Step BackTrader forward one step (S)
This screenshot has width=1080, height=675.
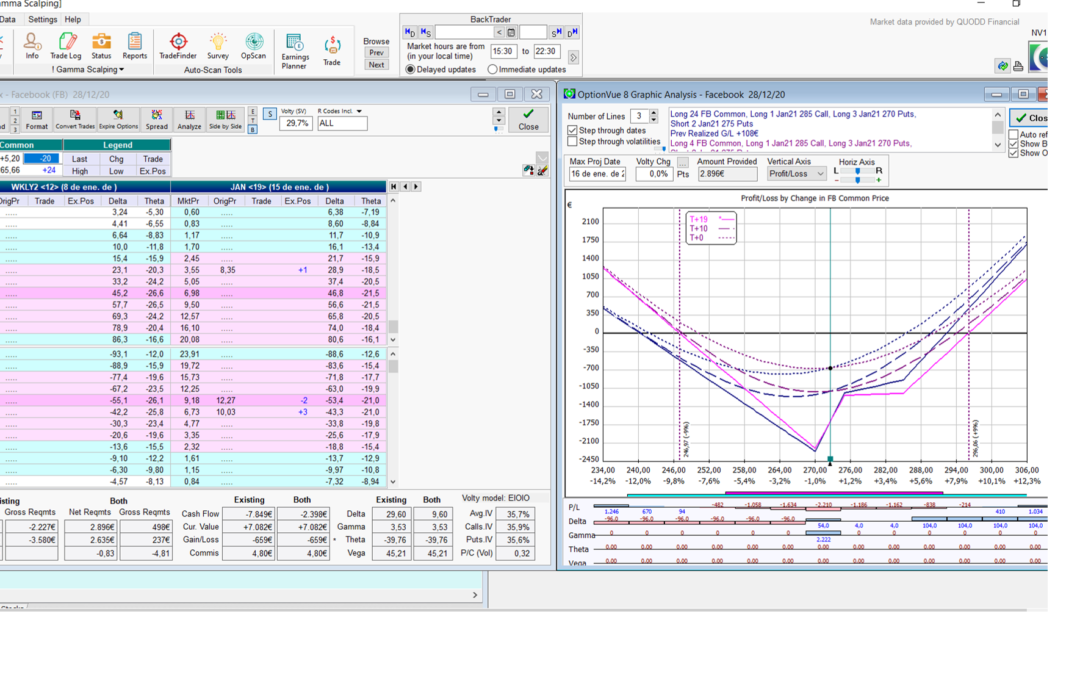coord(557,32)
